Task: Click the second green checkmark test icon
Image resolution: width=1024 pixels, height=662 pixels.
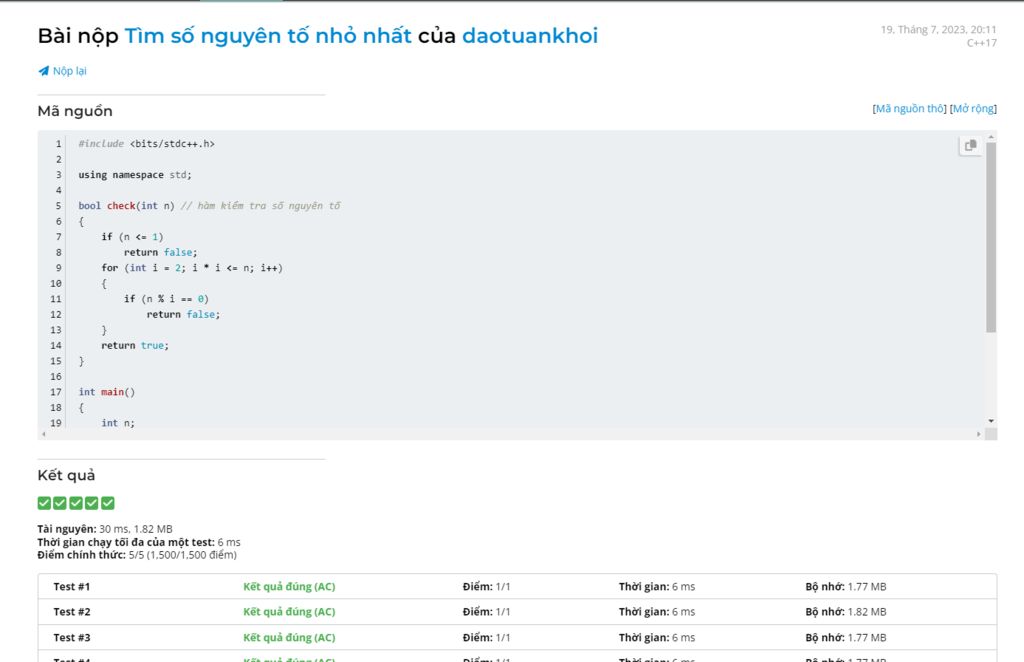Action: (x=60, y=503)
